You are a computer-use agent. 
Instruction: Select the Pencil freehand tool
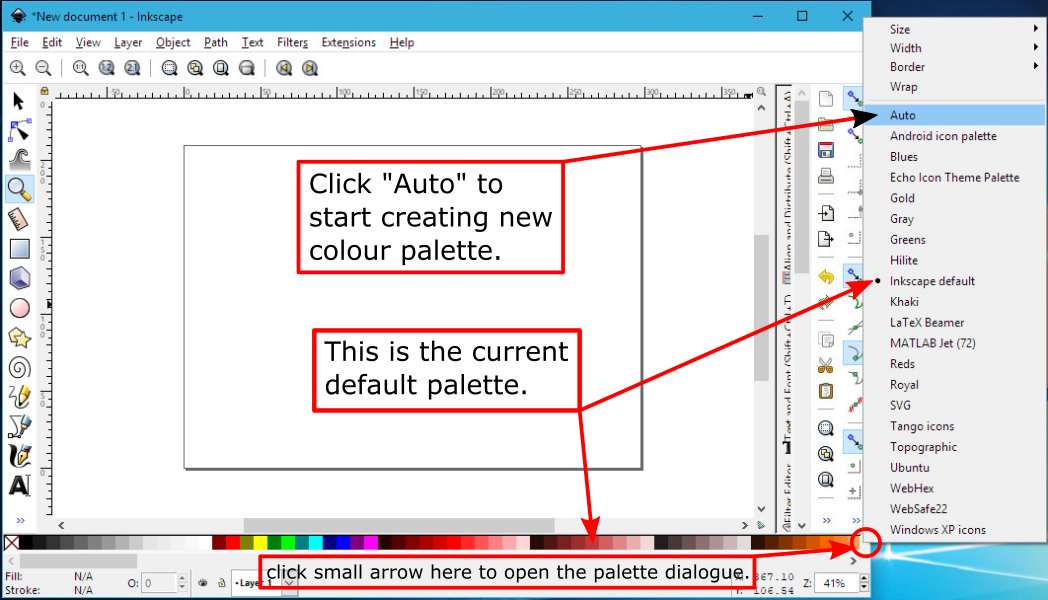coord(19,396)
